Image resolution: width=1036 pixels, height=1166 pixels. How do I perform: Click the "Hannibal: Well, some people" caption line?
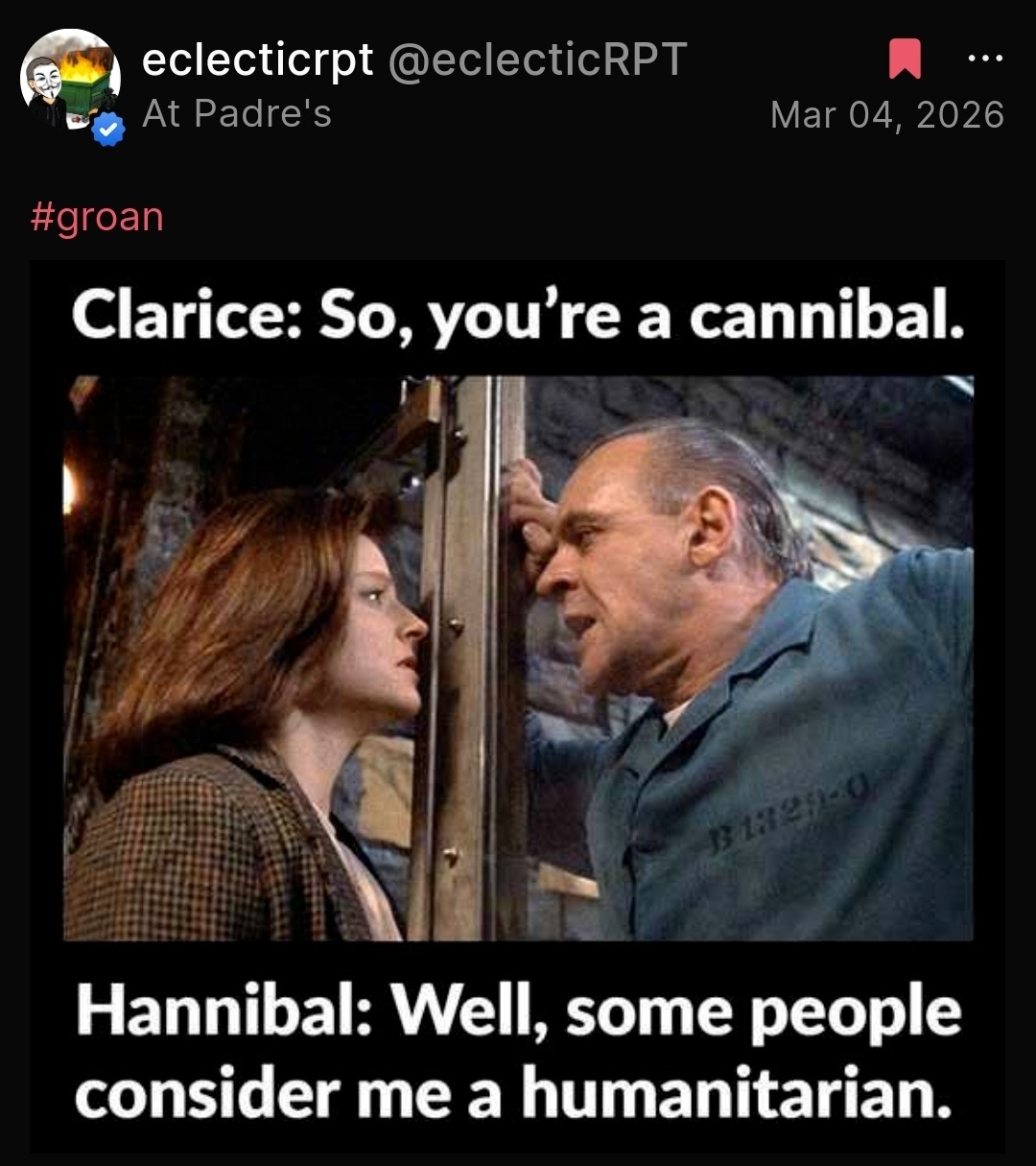click(x=519, y=1013)
